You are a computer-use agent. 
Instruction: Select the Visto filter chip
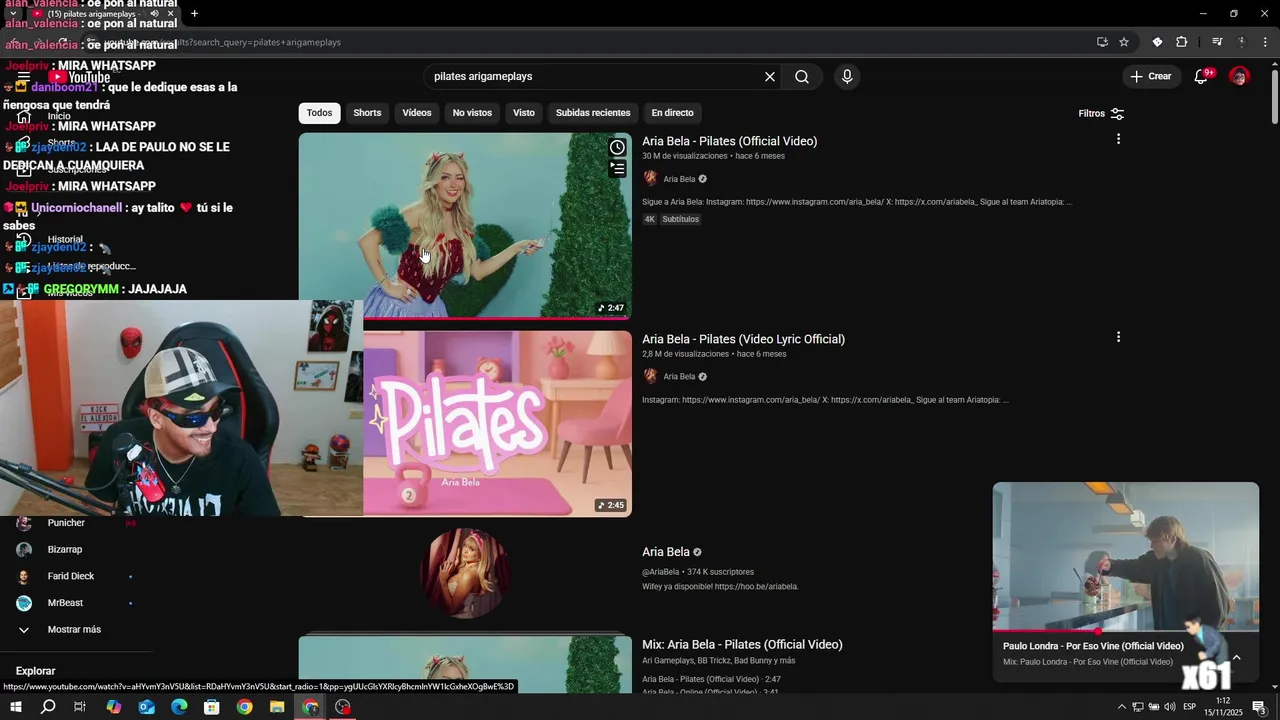(x=524, y=113)
